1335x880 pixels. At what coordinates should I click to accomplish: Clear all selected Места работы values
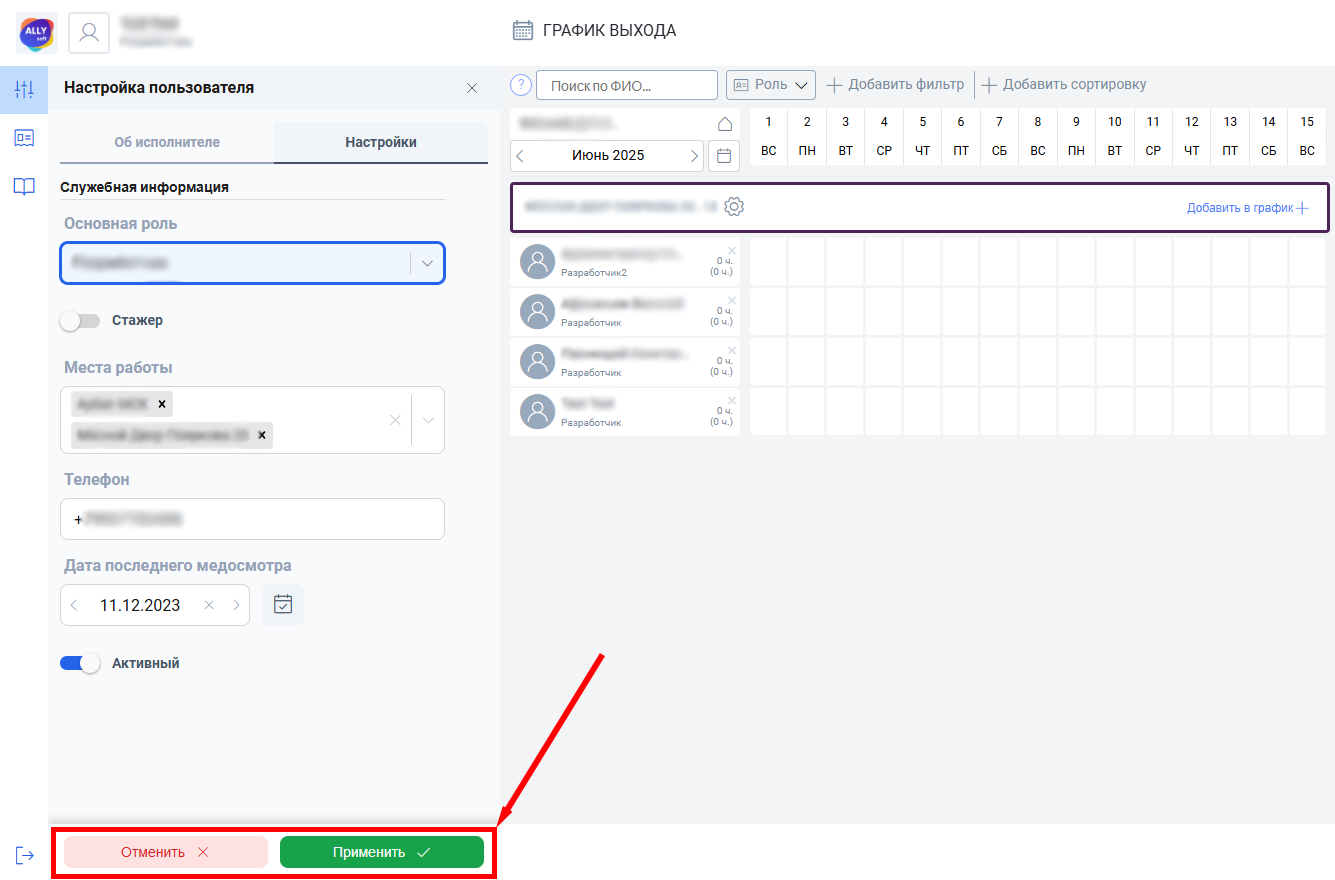pos(395,420)
